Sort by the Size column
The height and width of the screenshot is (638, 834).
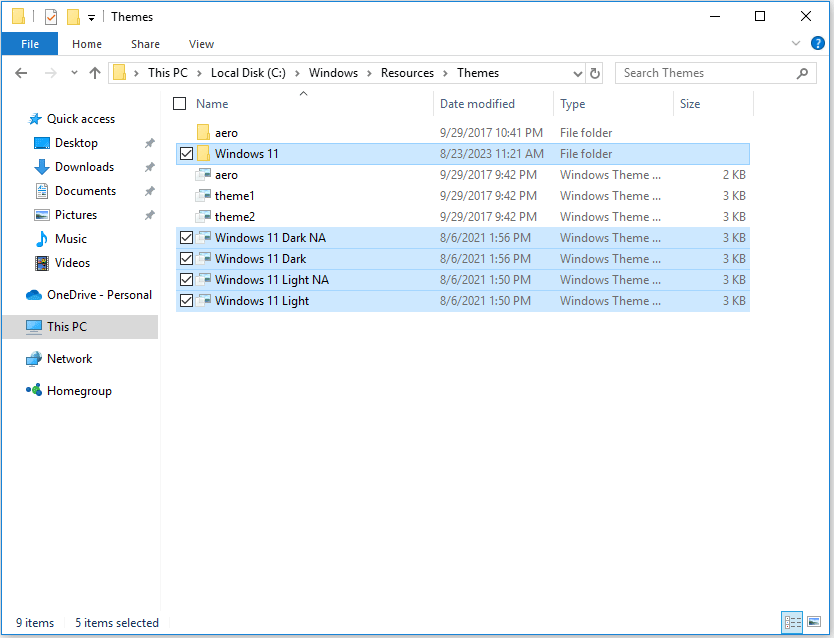tap(690, 104)
